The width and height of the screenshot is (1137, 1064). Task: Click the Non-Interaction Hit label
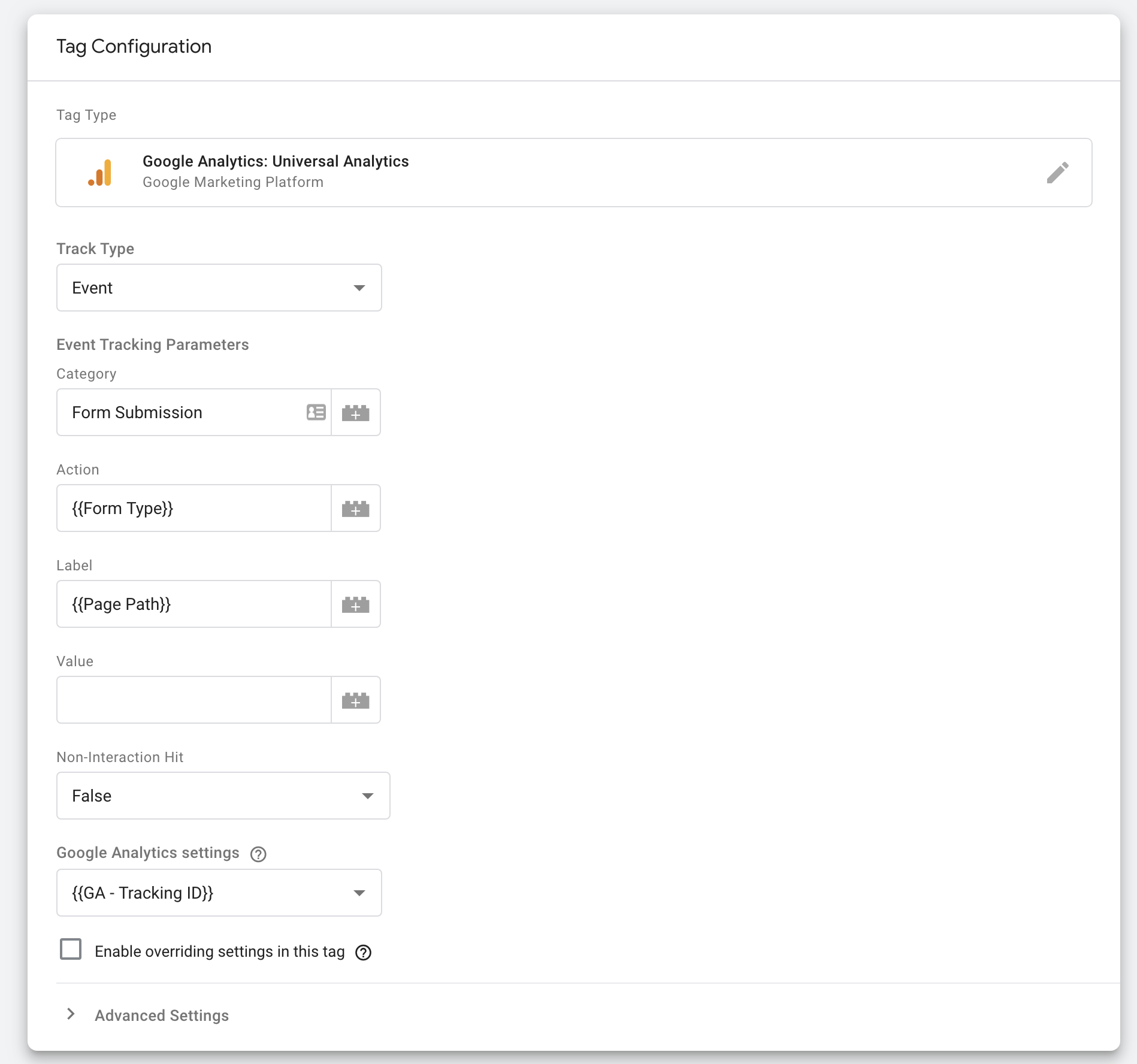pyautogui.click(x=120, y=757)
